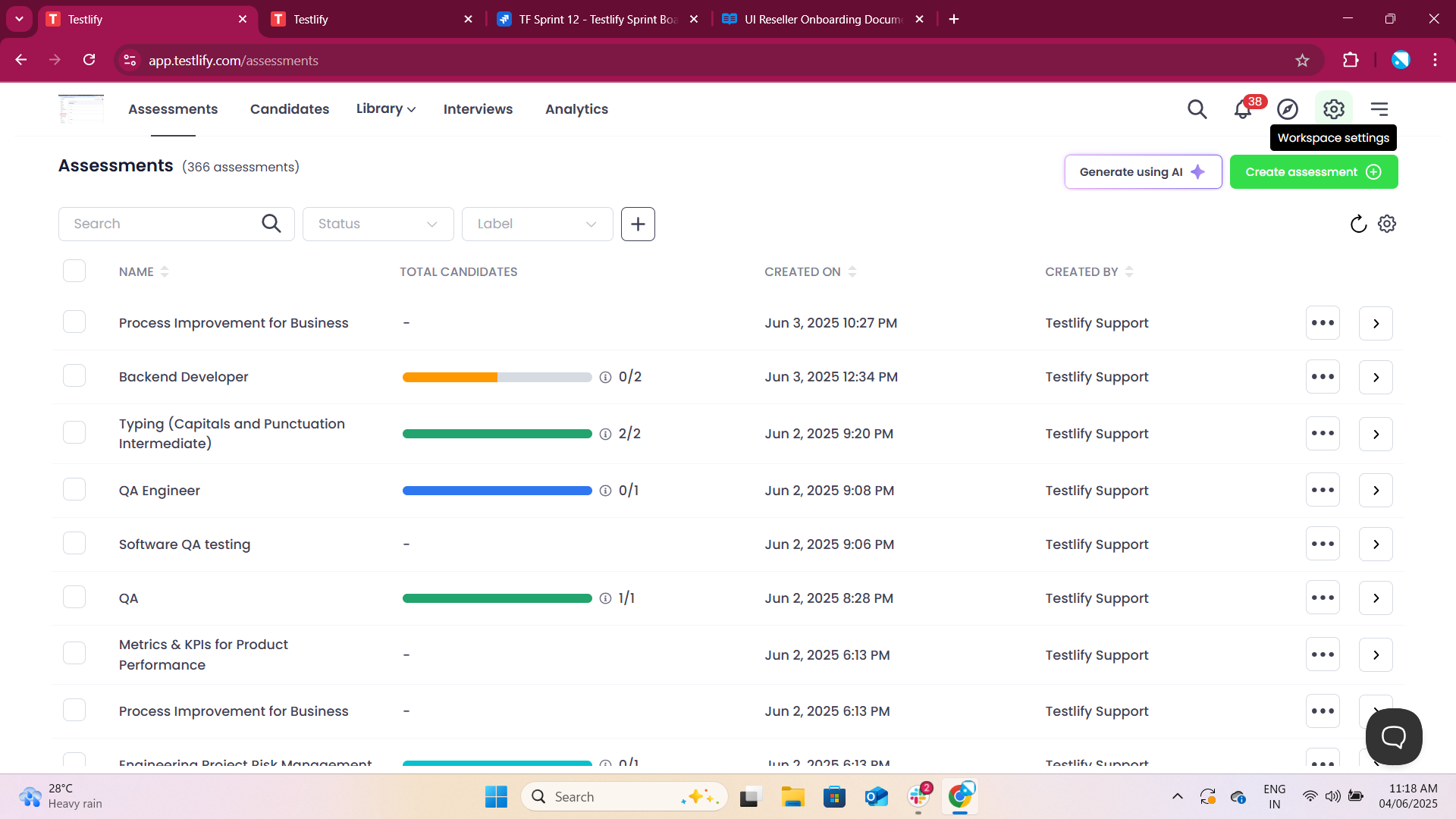Expand the Status filter dropdown
Image resolution: width=1456 pixels, height=819 pixels.
click(x=378, y=224)
